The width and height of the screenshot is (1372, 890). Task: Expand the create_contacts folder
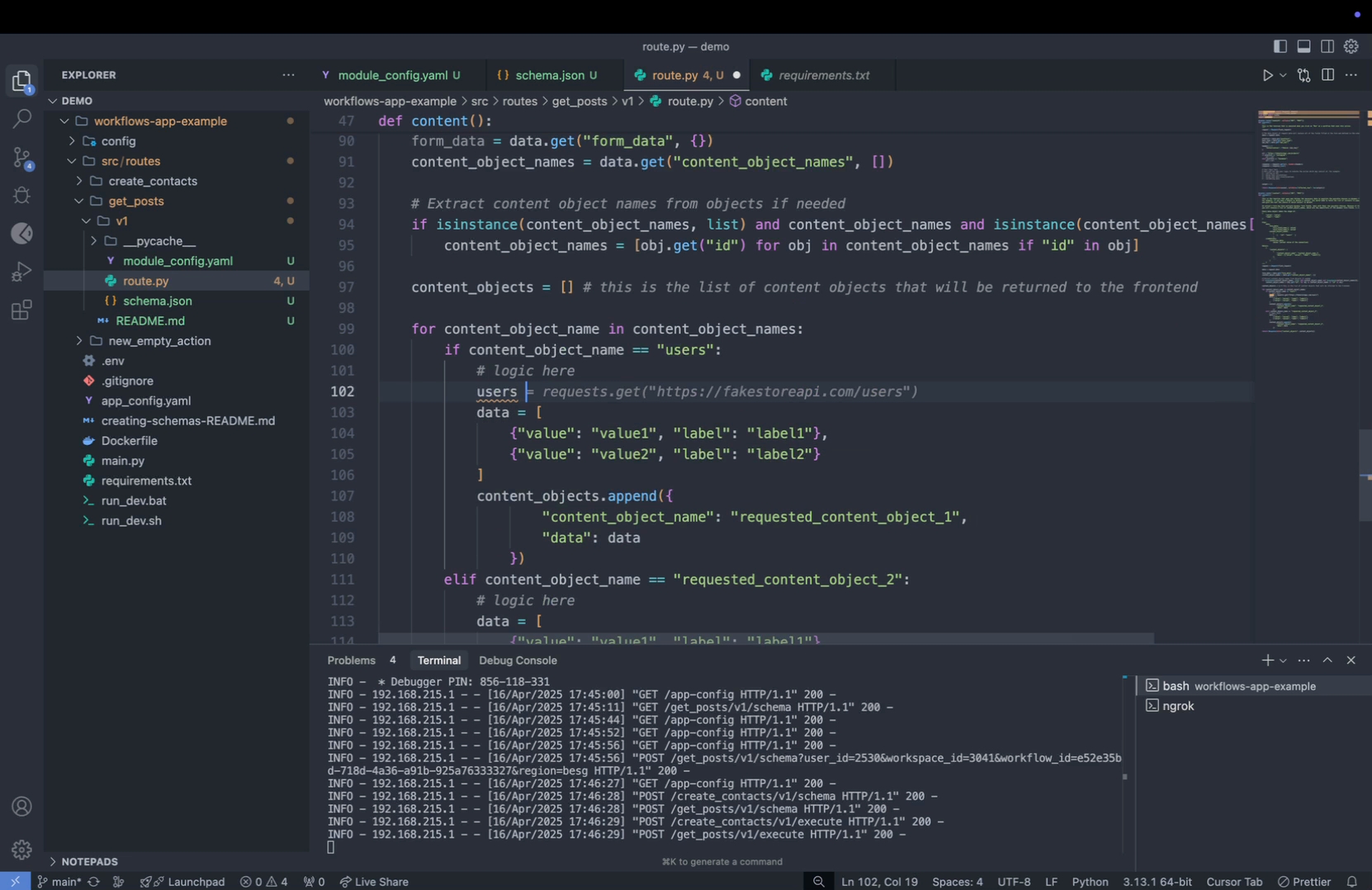coord(153,181)
